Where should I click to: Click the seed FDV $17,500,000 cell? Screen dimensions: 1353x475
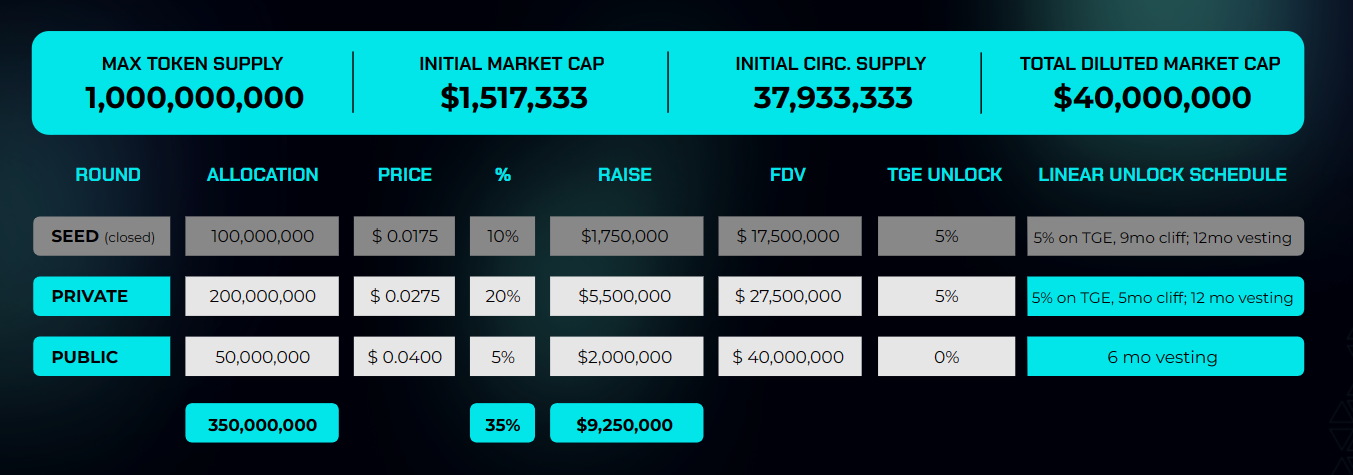[x=789, y=237]
